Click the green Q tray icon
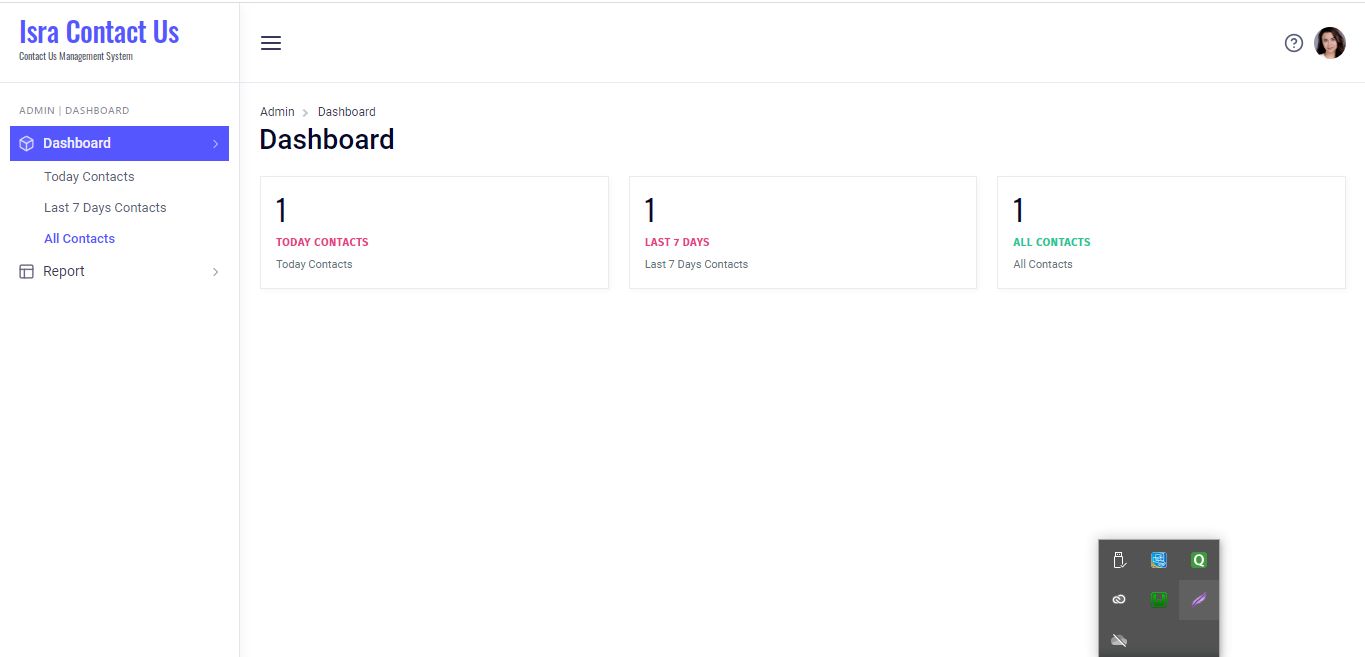Image resolution: width=1365 pixels, height=657 pixels. point(1199,560)
